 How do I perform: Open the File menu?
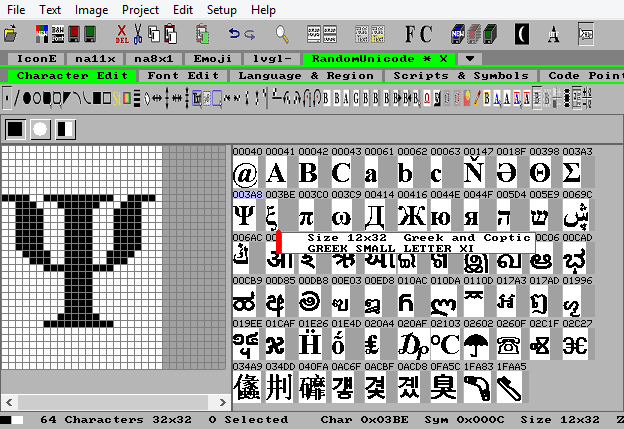point(16,10)
